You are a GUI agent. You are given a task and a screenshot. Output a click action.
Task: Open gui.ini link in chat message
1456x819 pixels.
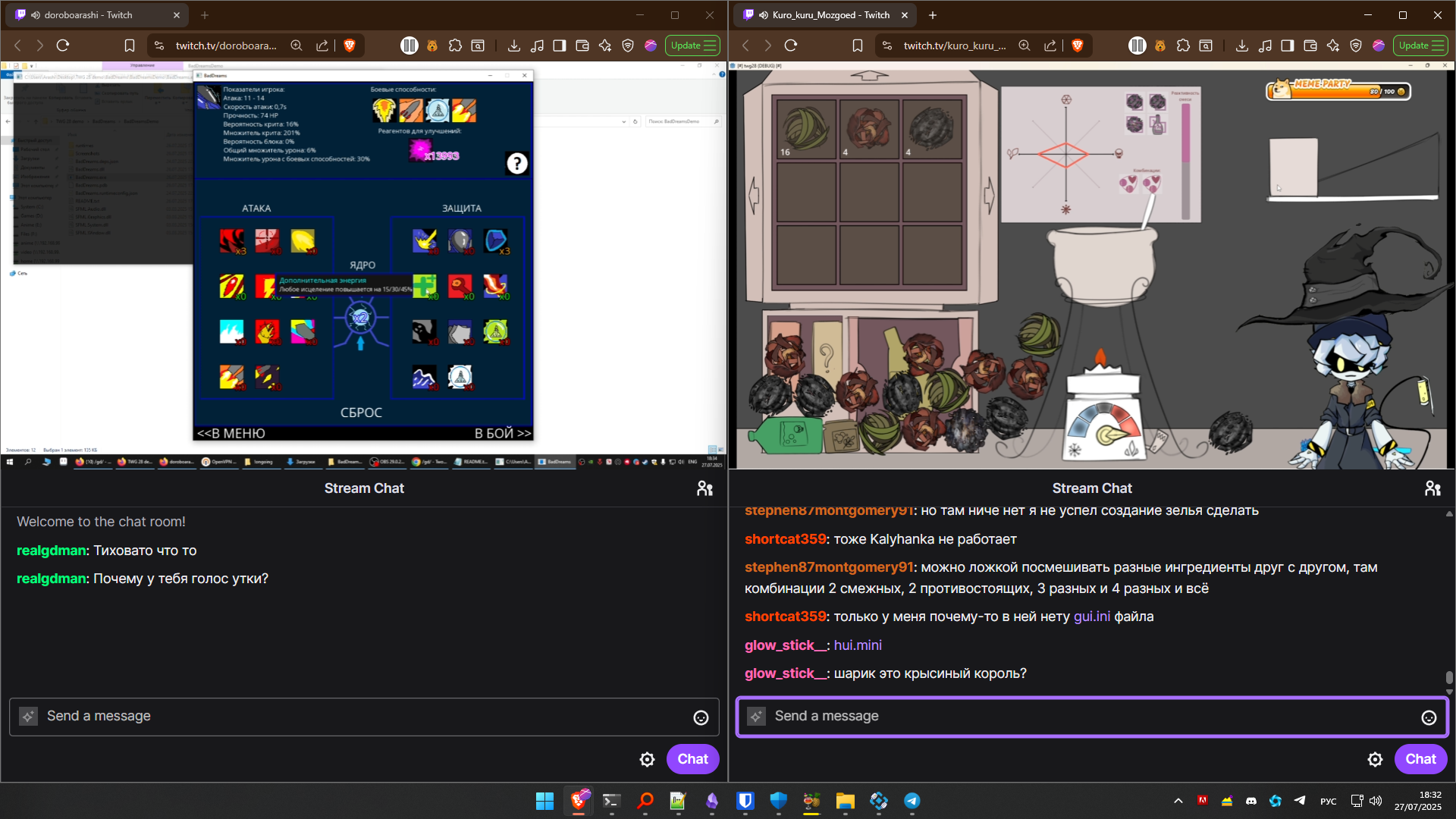pos(1091,617)
